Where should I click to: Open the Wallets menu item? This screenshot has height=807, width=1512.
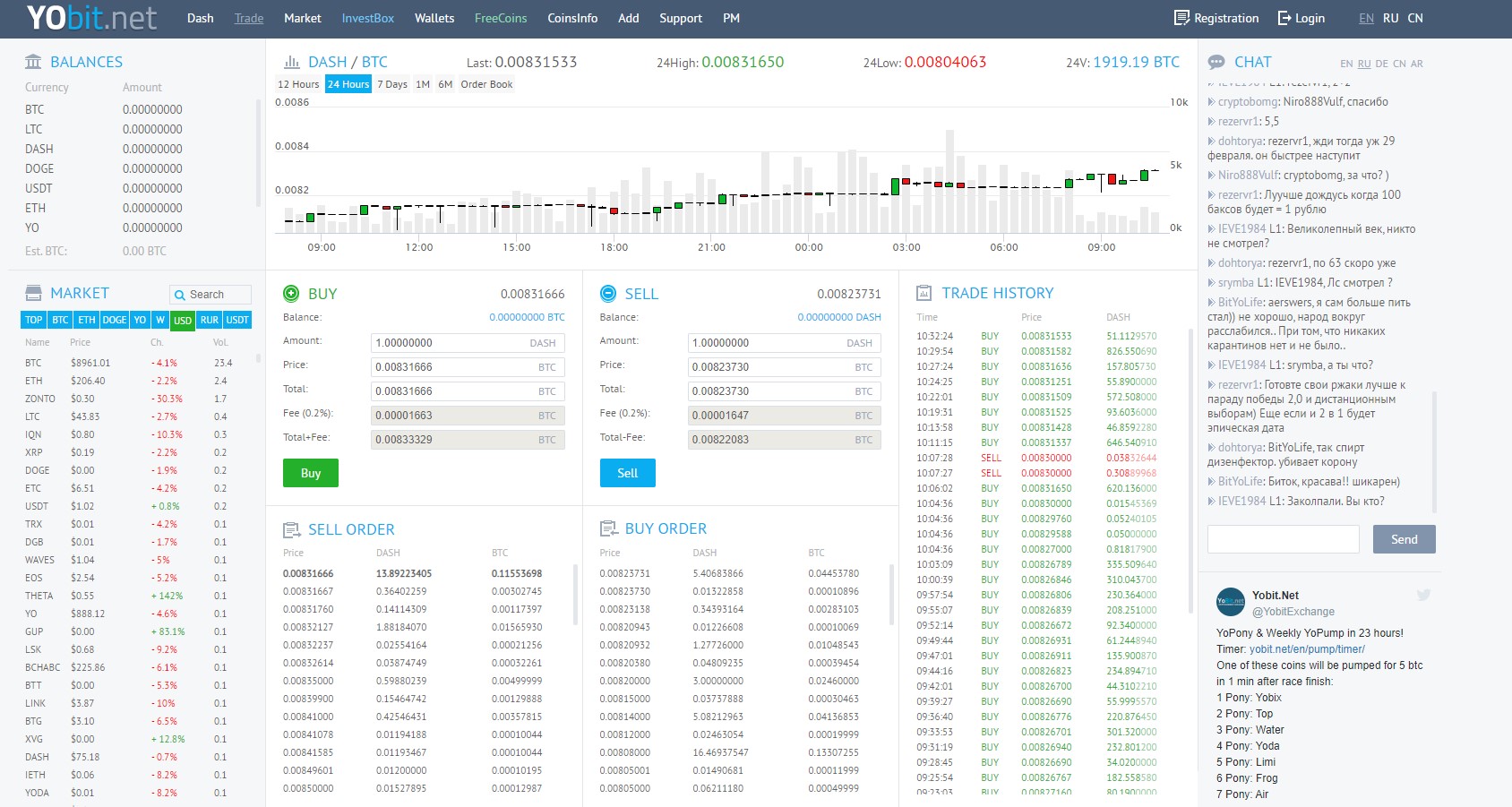pos(434,18)
